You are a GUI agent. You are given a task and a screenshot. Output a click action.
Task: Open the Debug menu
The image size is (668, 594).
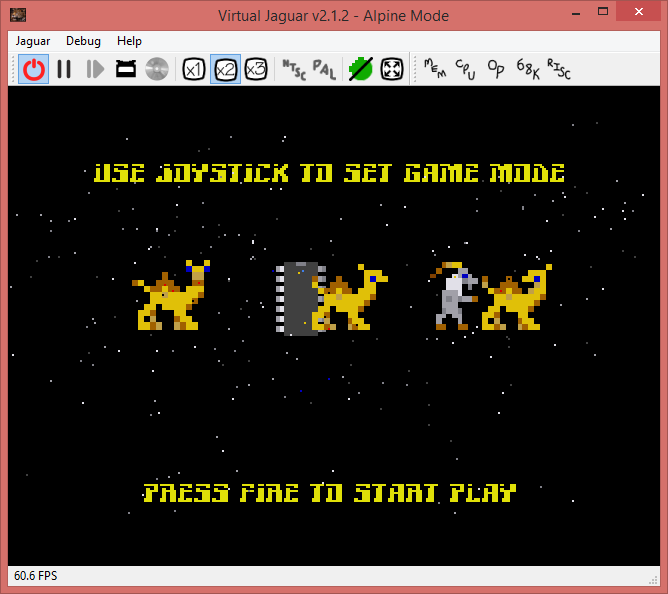coord(83,41)
